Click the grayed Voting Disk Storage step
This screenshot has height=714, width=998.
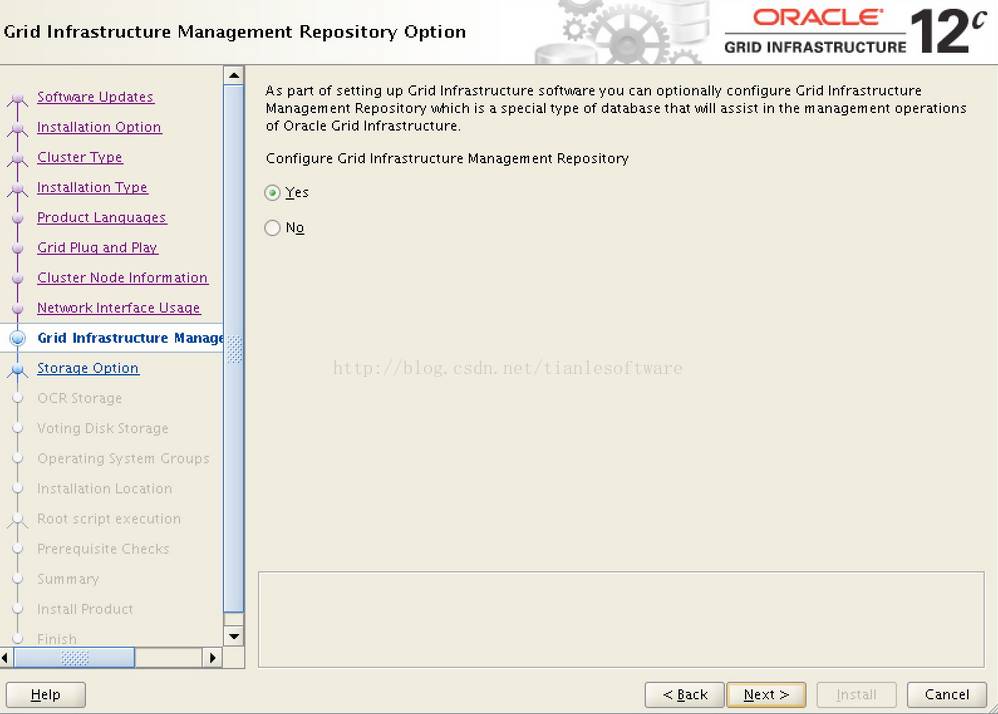pyautogui.click(x=103, y=428)
